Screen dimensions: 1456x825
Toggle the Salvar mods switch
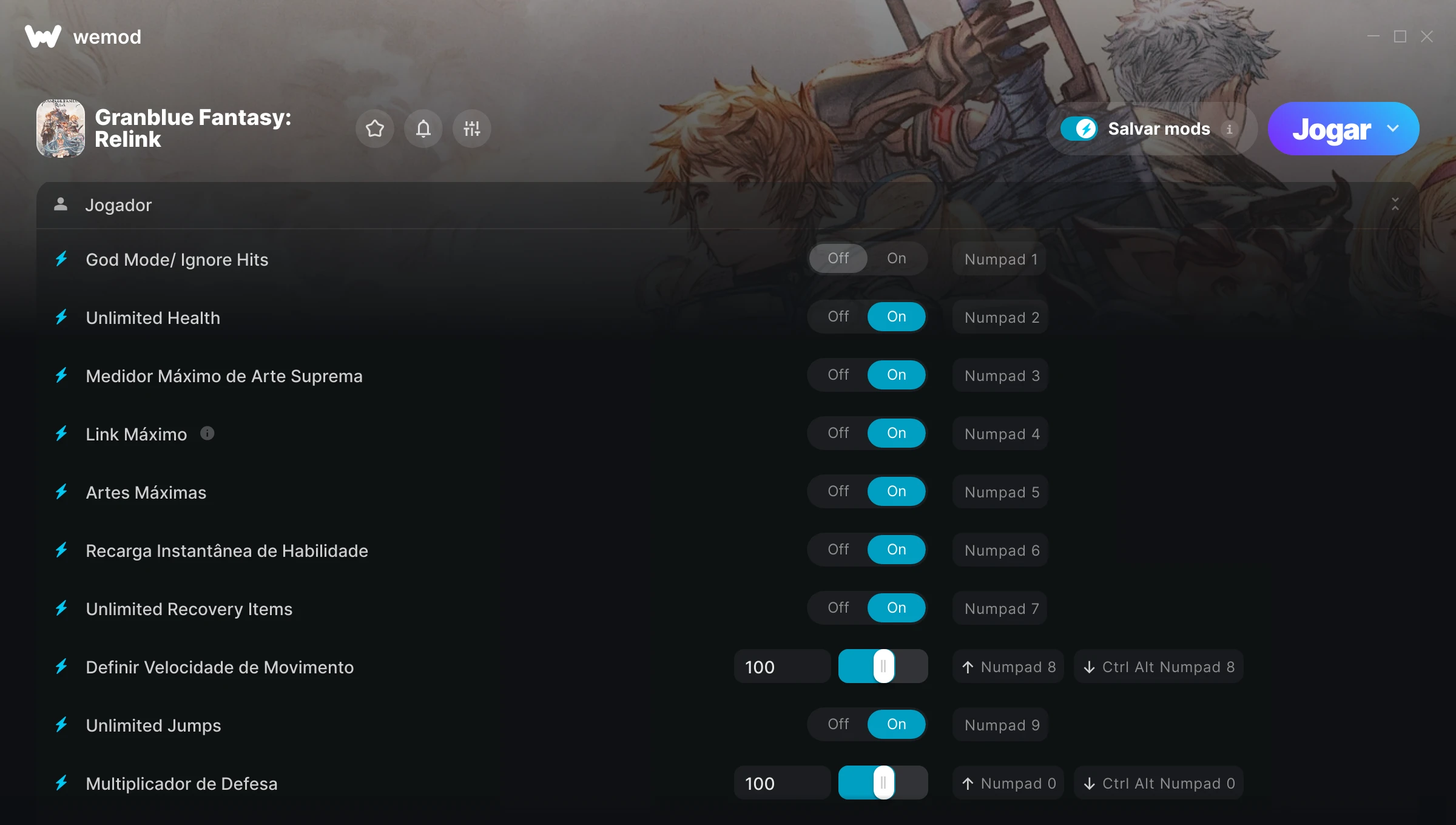[x=1079, y=129]
